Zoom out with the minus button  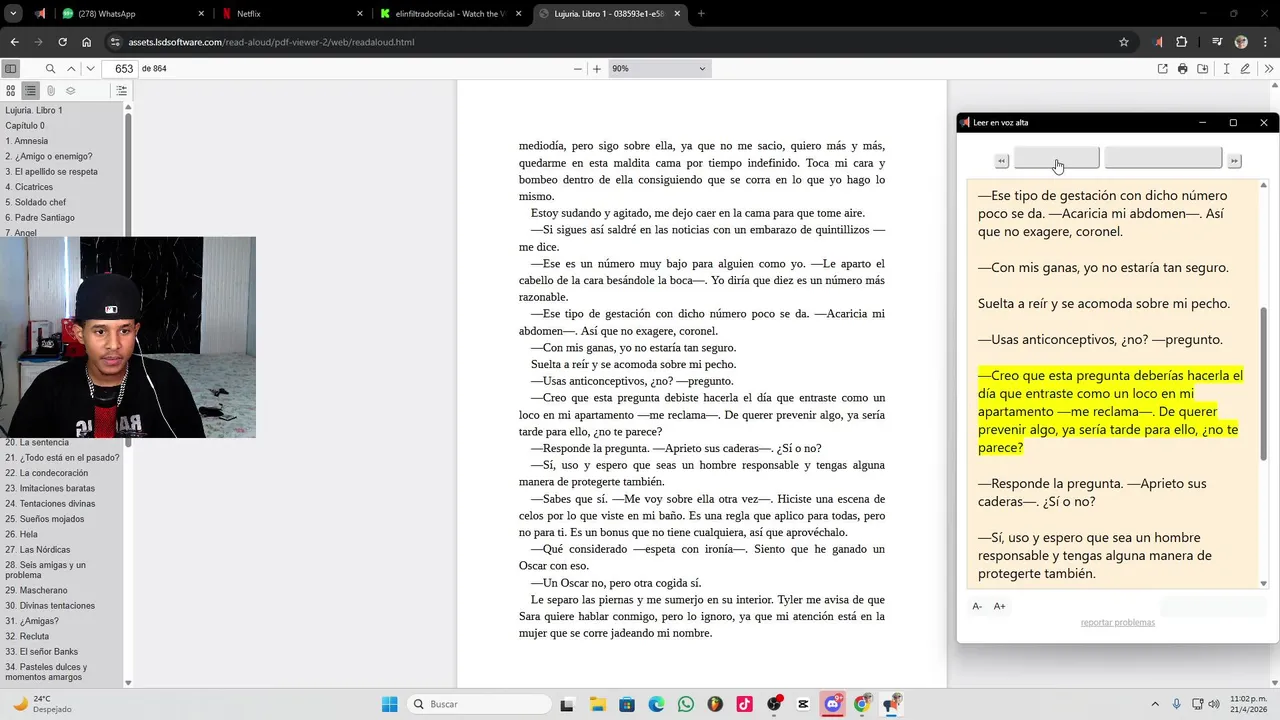pyautogui.click(x=577, y=69)
